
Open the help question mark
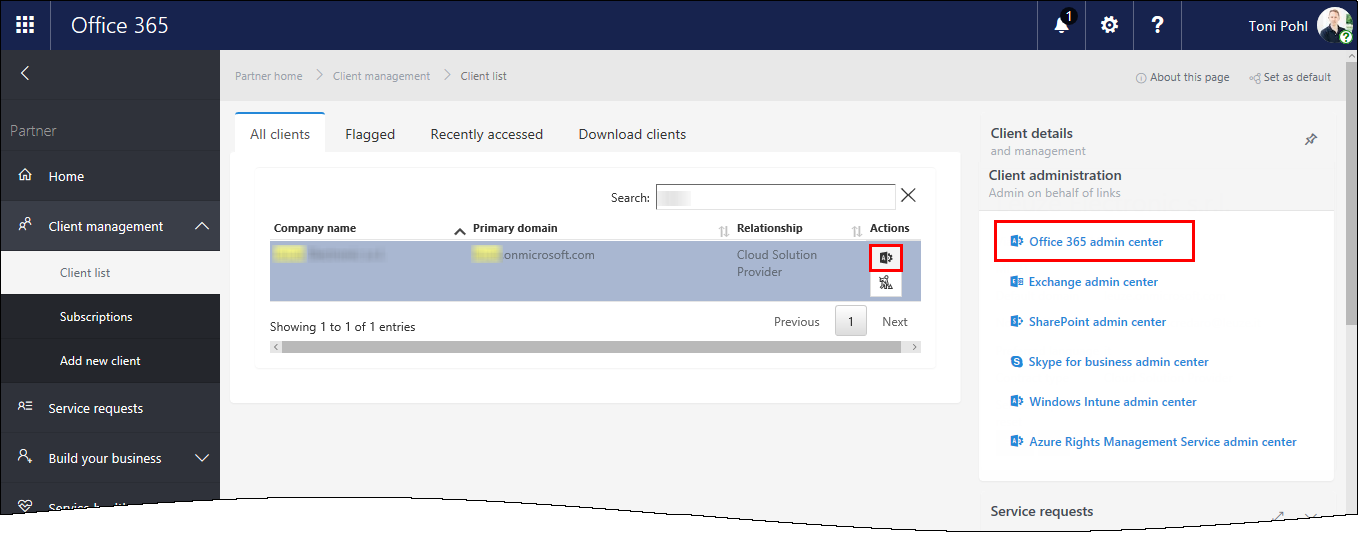point(1157,25)
